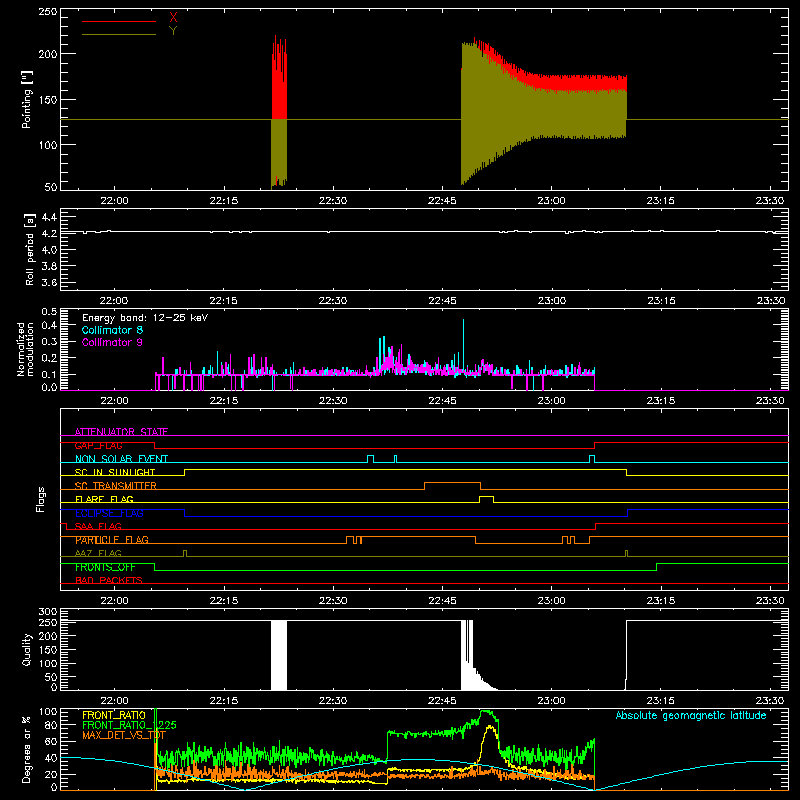Screen dimensions: 800x800
Task: Select the FRONTS_OFF flag label
Action: point(105,567)
